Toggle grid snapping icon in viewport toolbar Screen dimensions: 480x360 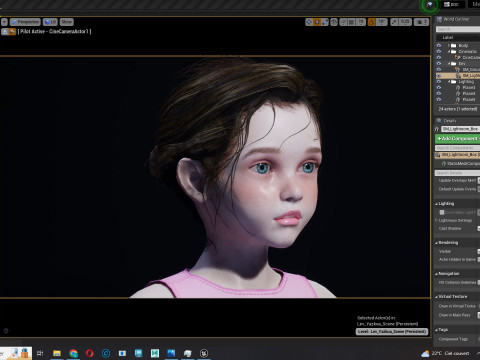[352, 22]
